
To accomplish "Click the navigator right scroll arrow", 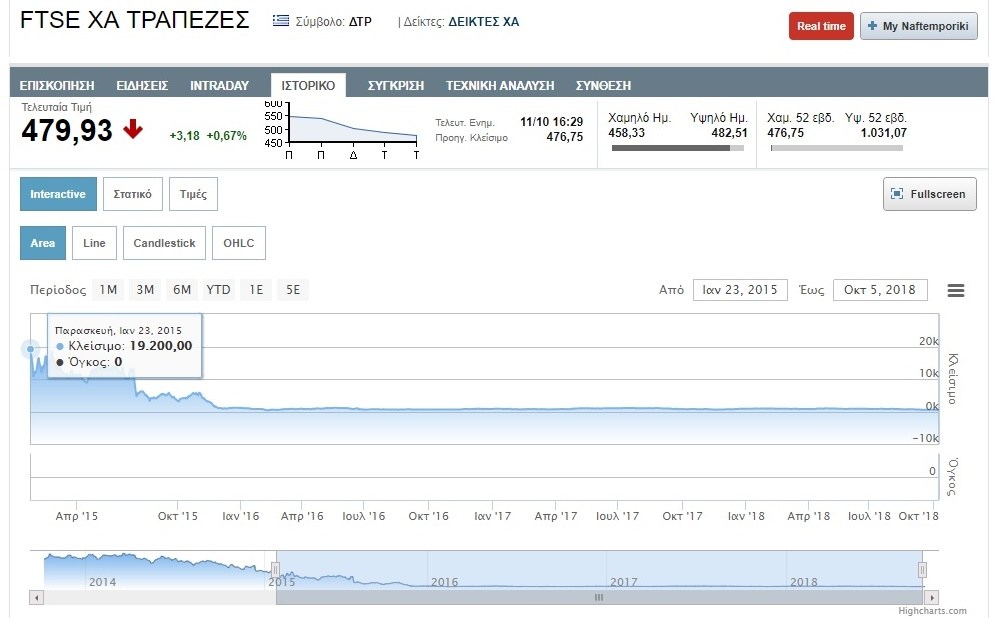I will (x=932, y=597).
